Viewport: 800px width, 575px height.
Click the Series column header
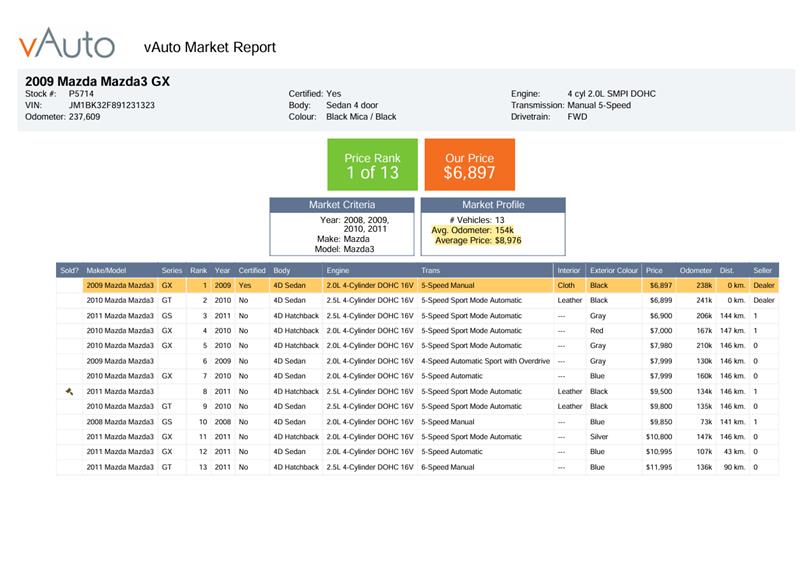(172, 270)
